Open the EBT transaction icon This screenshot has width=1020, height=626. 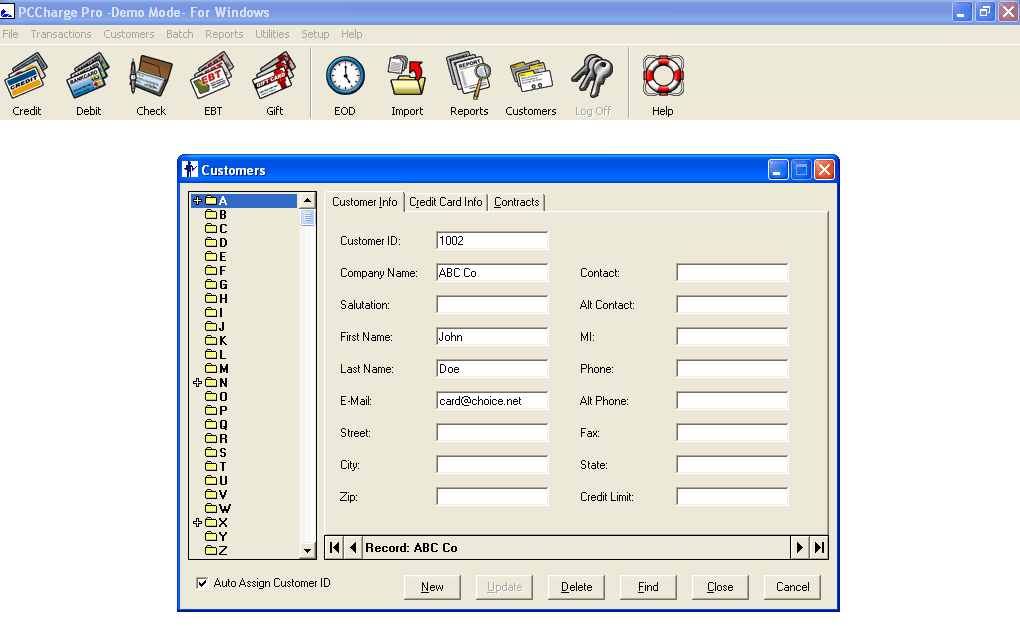click(x=213, y=84)
